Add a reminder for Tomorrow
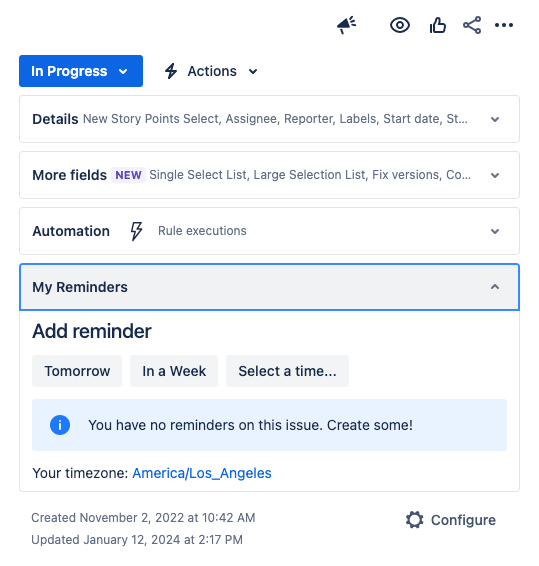 coord(77,371)
